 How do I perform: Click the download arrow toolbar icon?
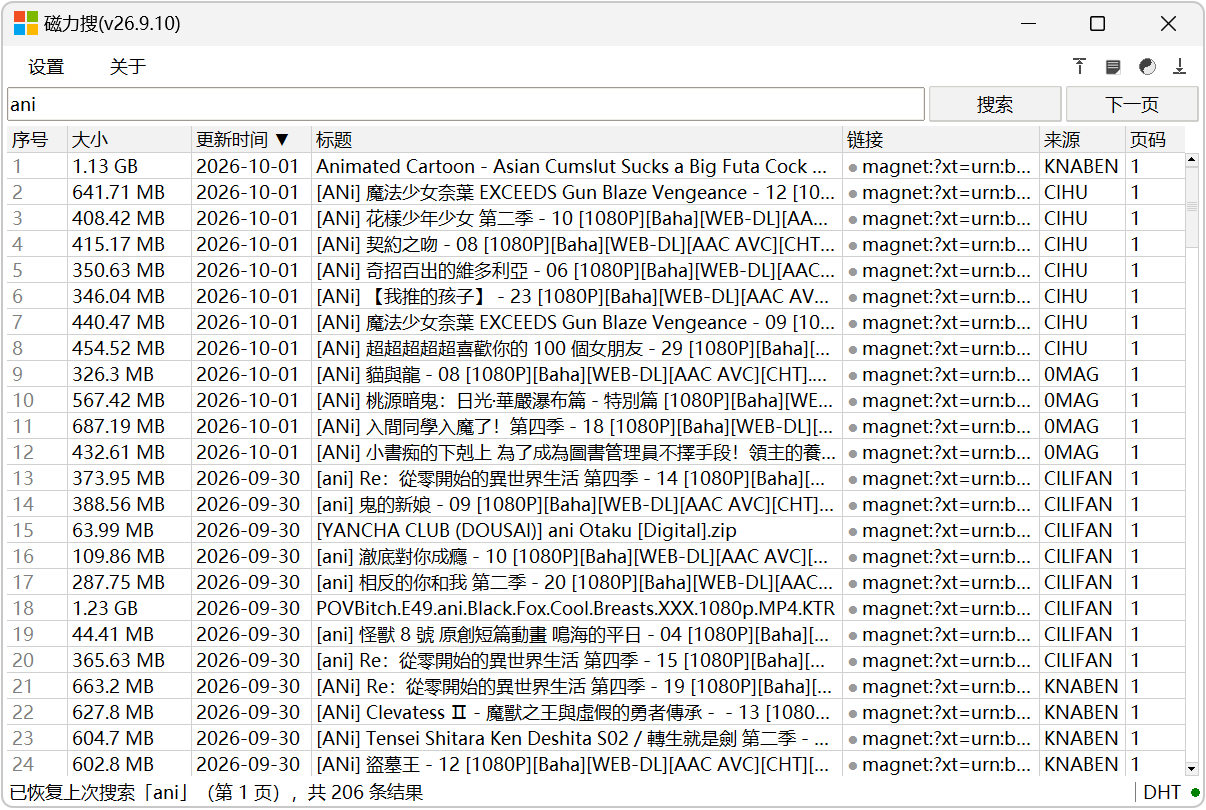[x=1180, y=67]
